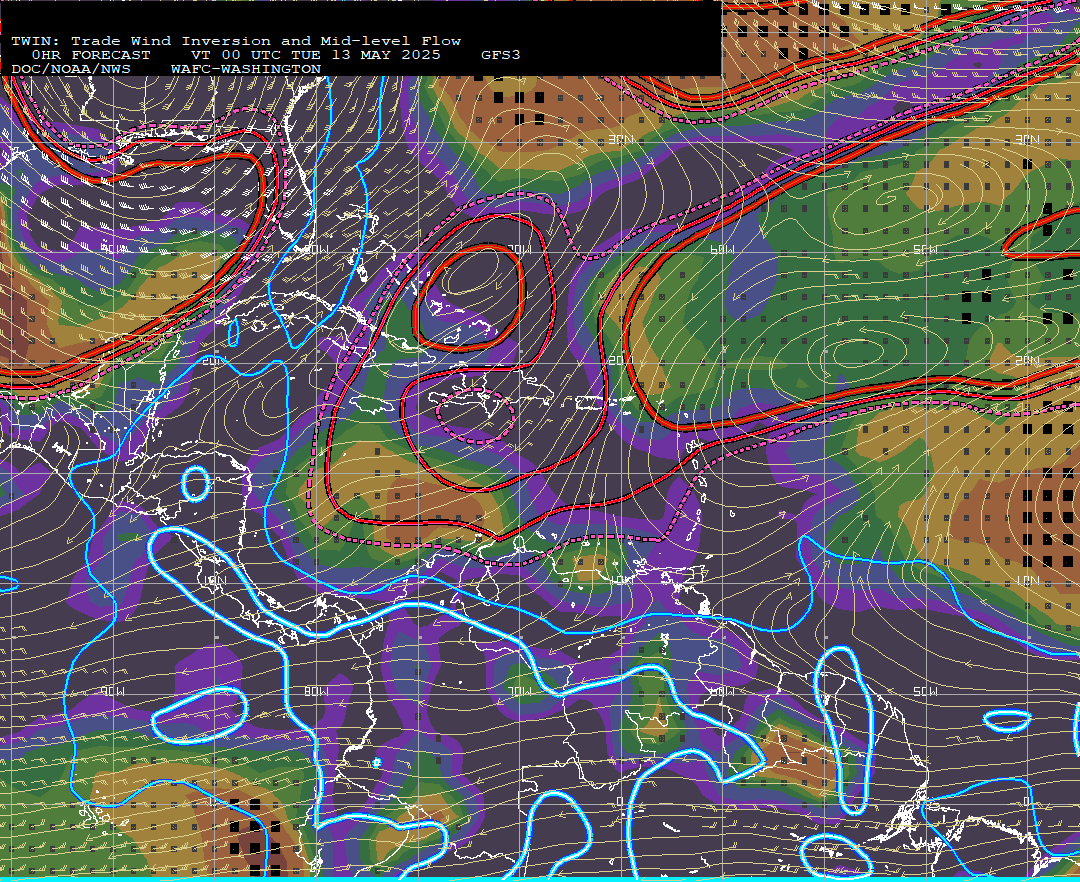
Task: Click the 20N label on the 80W meridian
Action: pyautogui.click(x=214, y=361)
